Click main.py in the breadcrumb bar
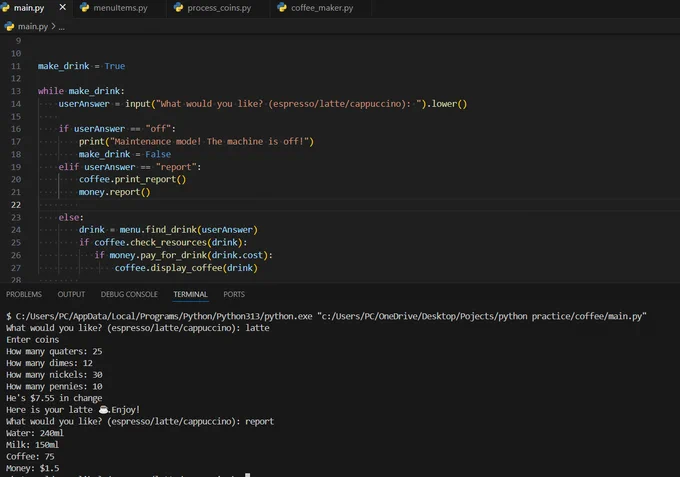Image resolution: width=680 pixels, height=477 pixels. [33, 26]
